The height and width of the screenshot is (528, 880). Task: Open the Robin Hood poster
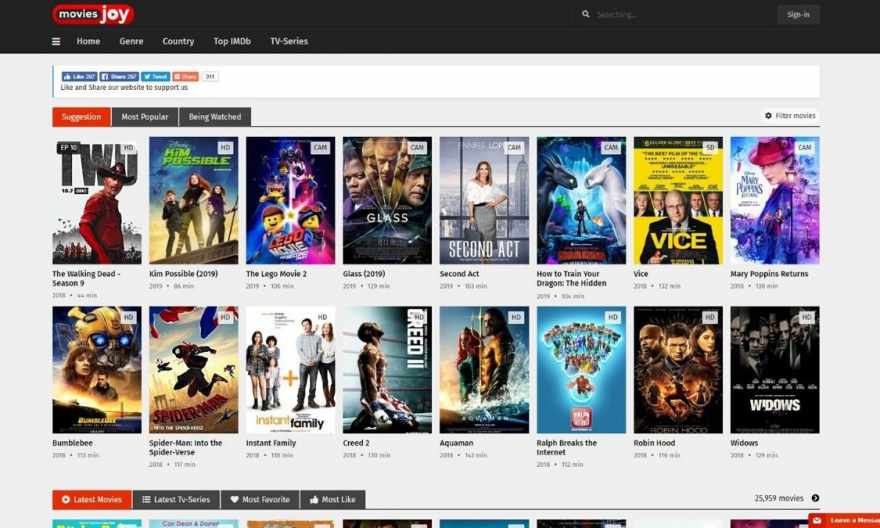tap(678, 370)
